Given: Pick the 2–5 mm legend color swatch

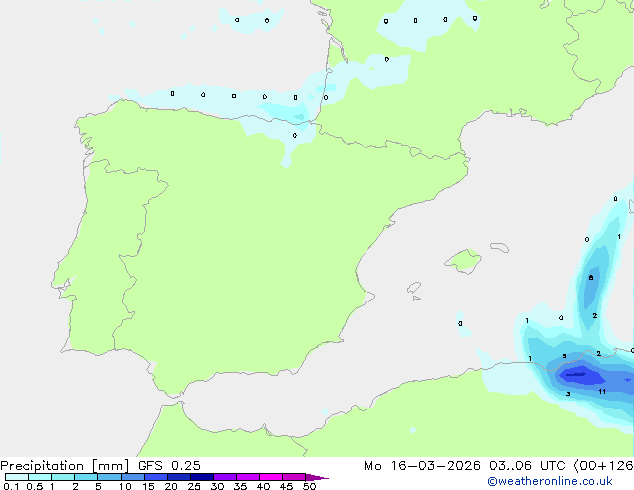Looking at the screenshot, I should click(86, 477).
